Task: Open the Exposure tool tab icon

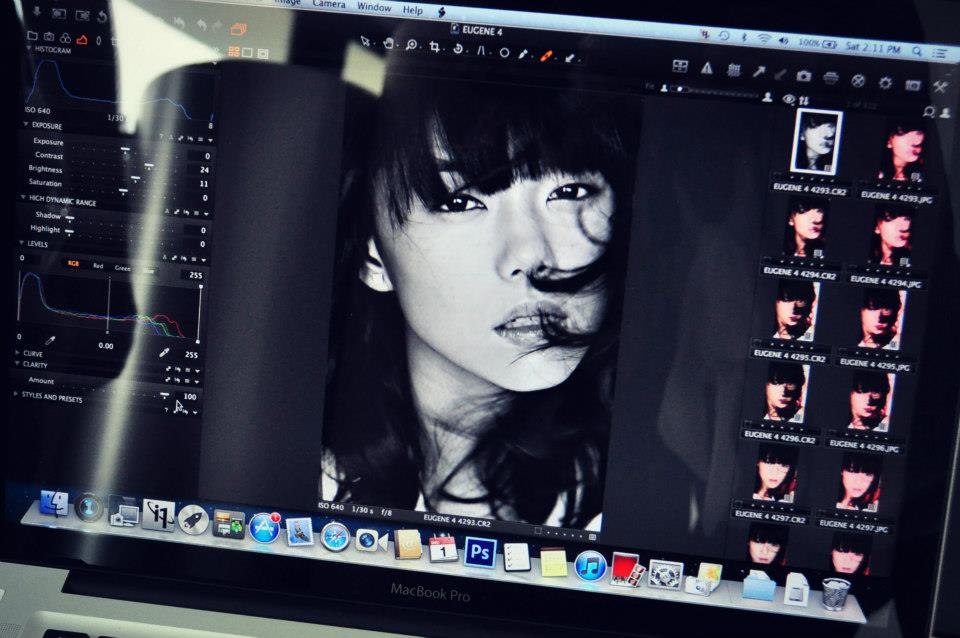Action: click(x=81, y=40)
